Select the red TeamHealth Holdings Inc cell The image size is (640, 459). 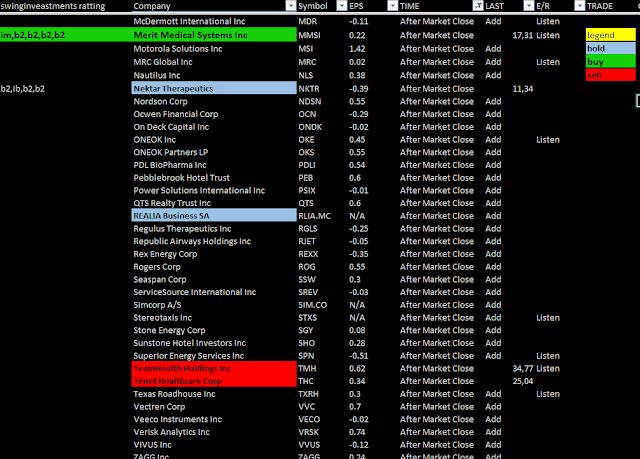pyautogui.click(x=214, y=368)
